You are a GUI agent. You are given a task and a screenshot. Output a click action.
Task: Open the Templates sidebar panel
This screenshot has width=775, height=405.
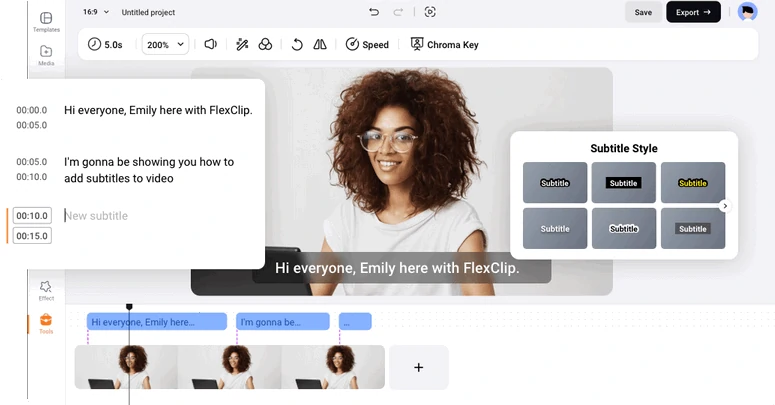(46, 22)
